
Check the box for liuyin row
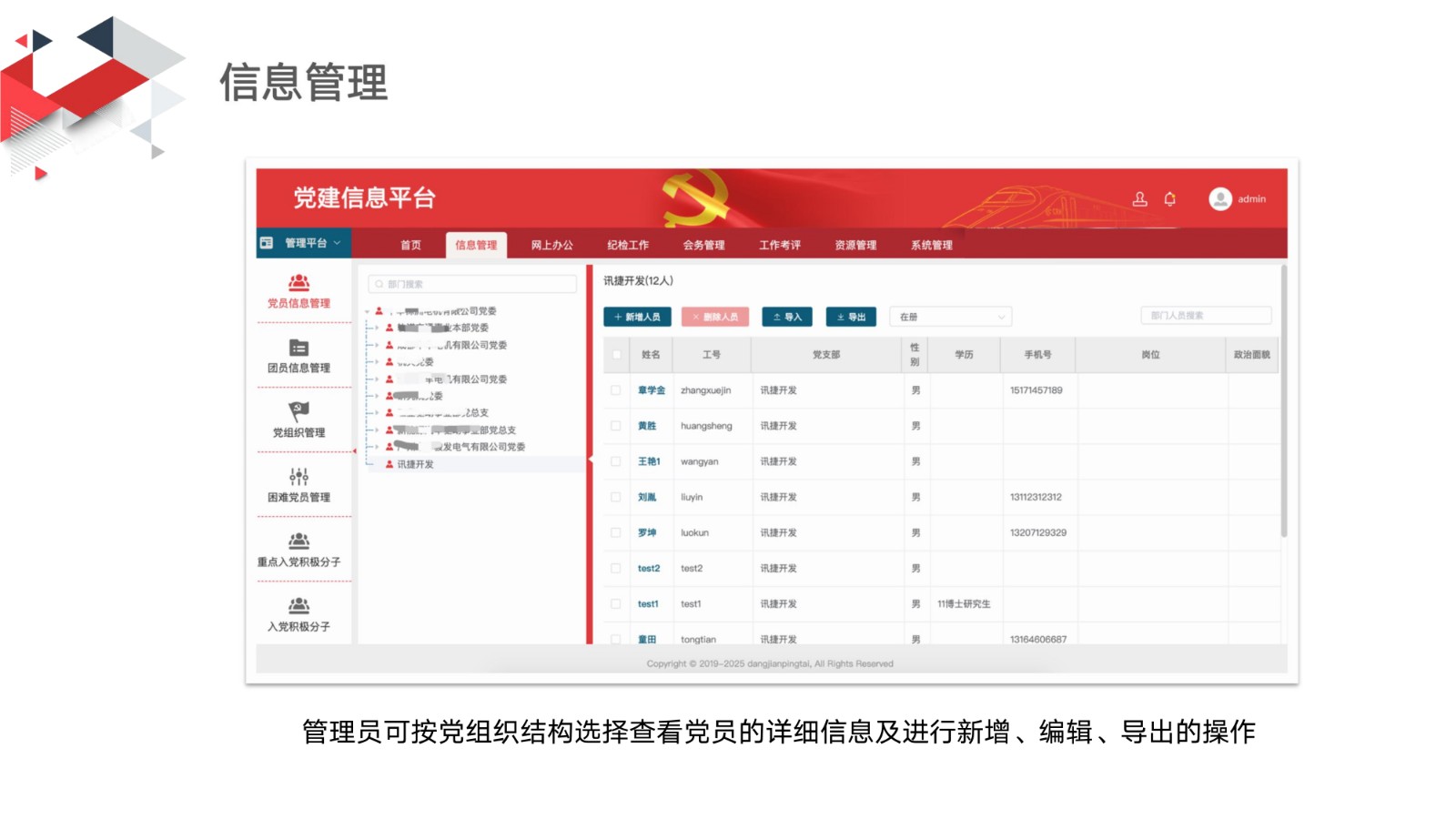click(616, 497)
